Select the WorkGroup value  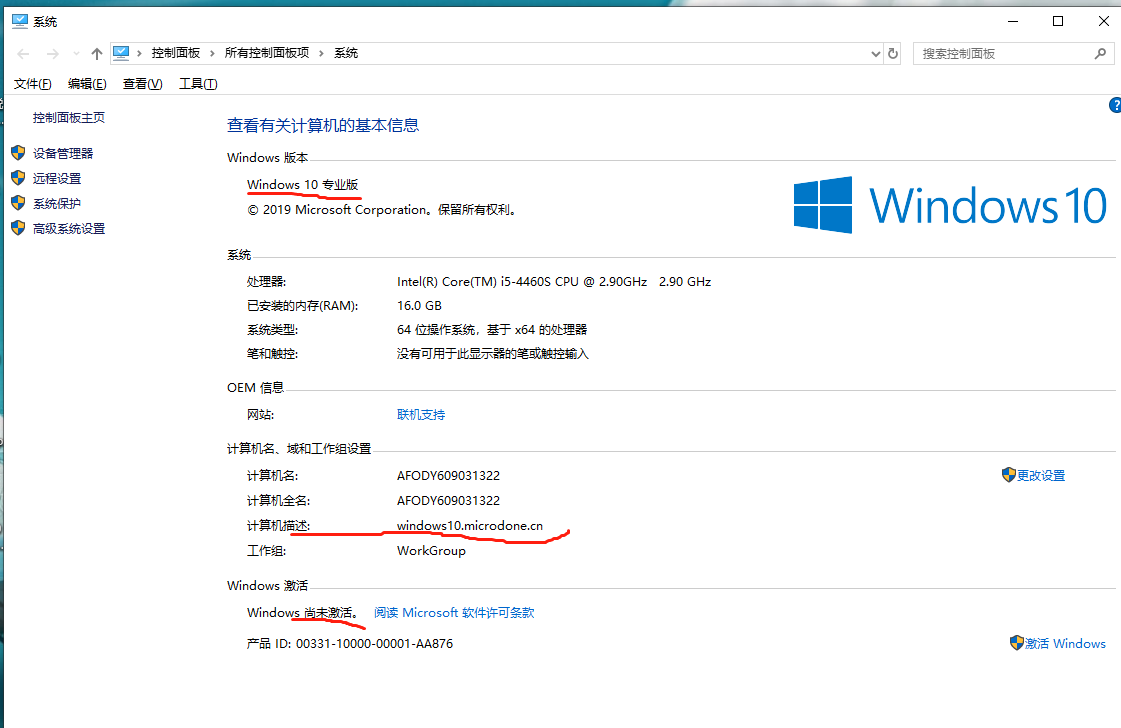tap(431, 551)
